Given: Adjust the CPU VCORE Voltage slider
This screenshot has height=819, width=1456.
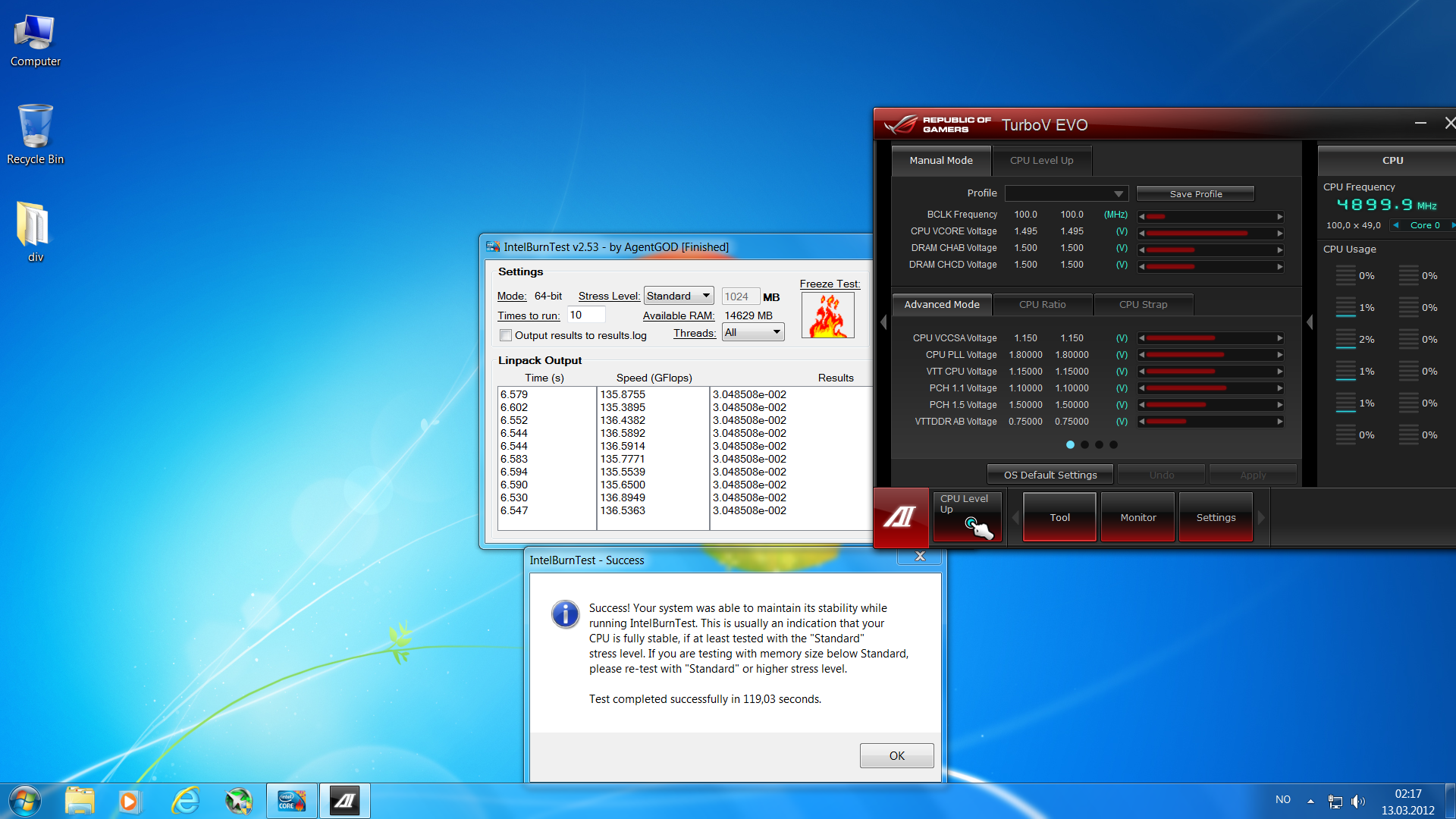Looking at the screenshot, I should point(1210,233).
